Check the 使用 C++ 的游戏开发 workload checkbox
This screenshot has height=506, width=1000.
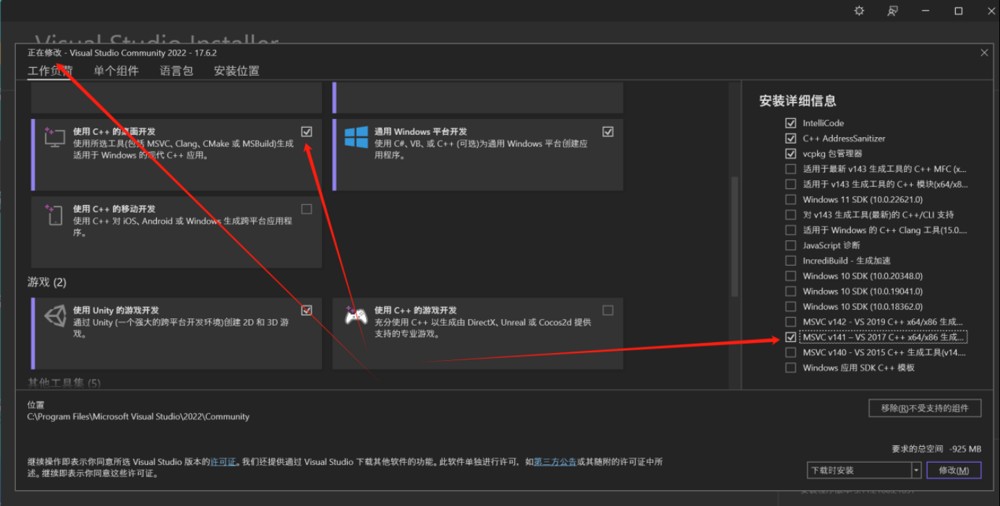(x=608, y=310)
